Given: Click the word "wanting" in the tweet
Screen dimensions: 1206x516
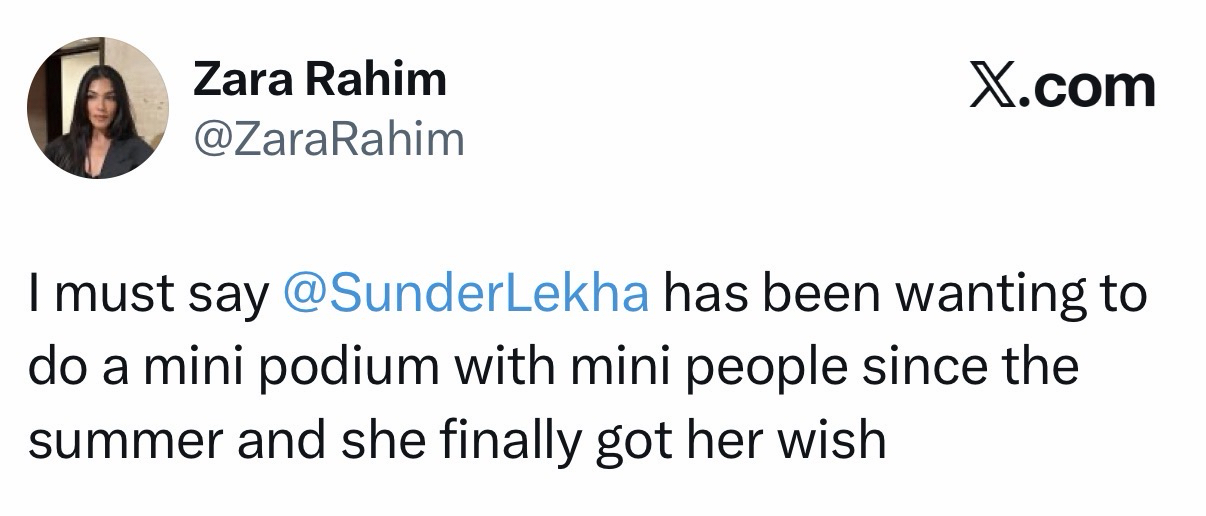Looking at the screenshot, I should 965,297.
